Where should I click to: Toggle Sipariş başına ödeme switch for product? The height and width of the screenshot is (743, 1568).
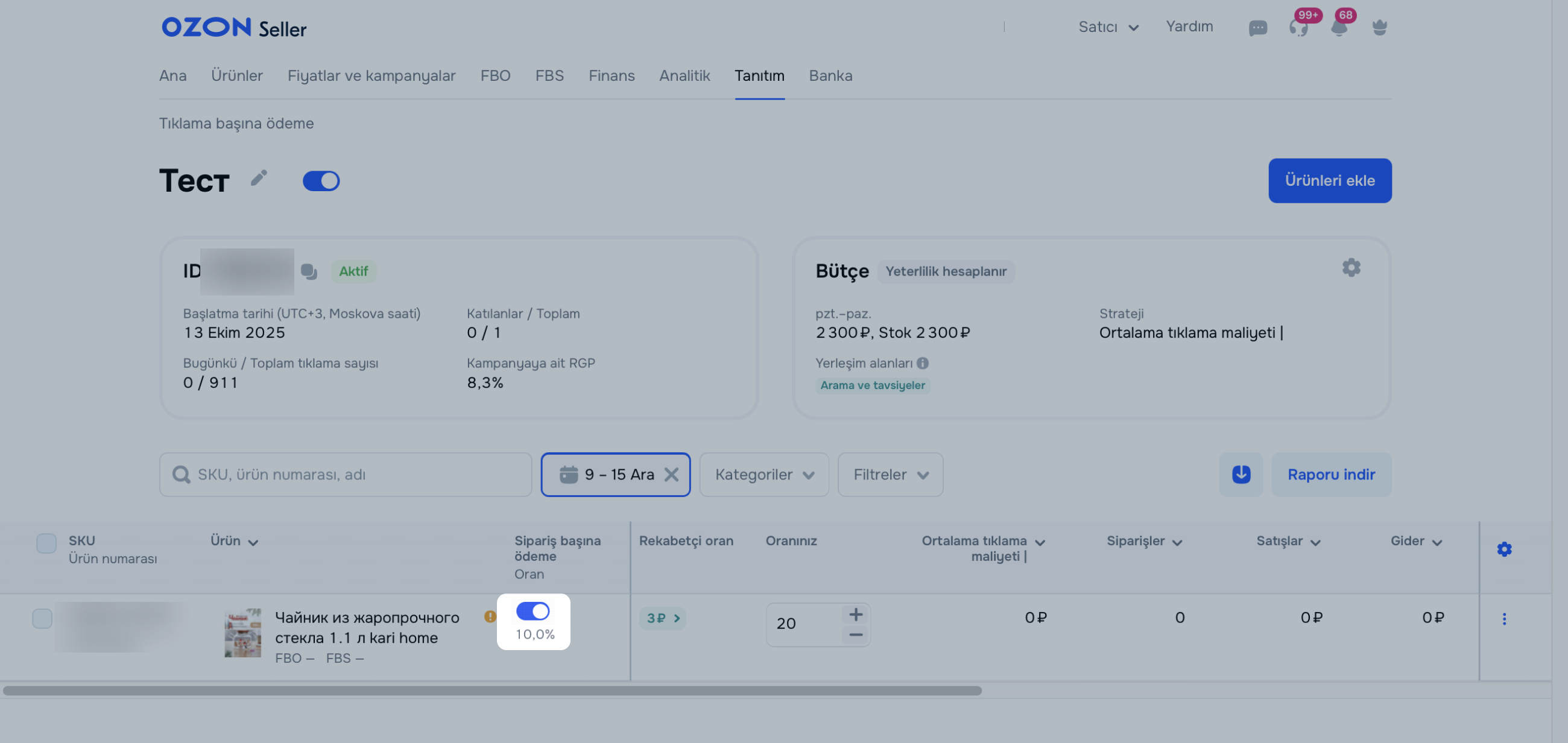point(532,611)
